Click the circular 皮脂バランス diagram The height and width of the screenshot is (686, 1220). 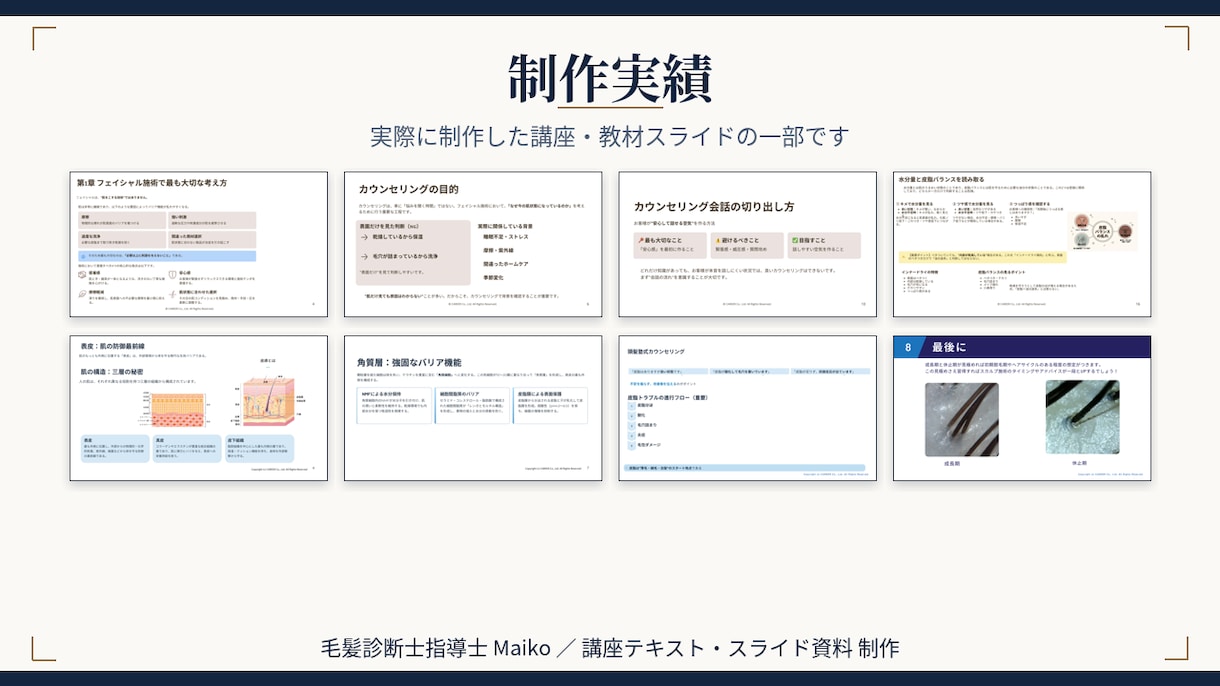[1103, 231]
